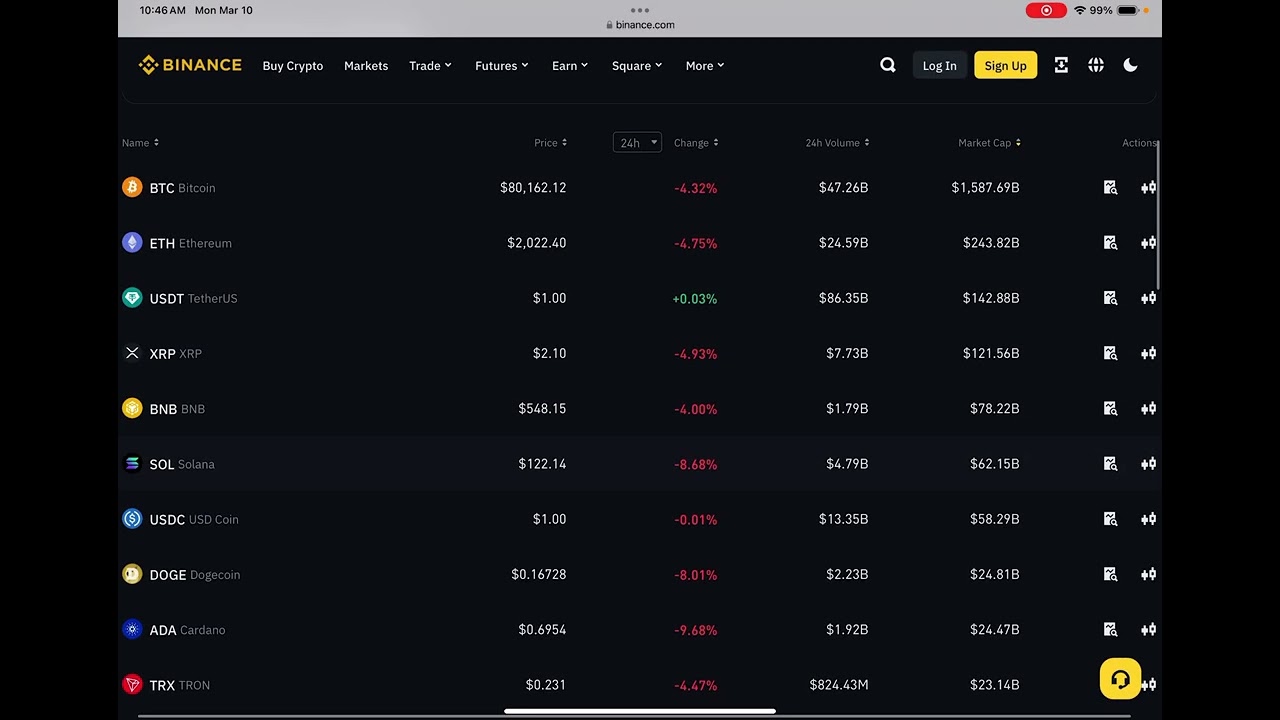The height and width of the screenshot is (720, 1280).
Task: Open the detail icon in BTC row
Action: [1110, 188]
